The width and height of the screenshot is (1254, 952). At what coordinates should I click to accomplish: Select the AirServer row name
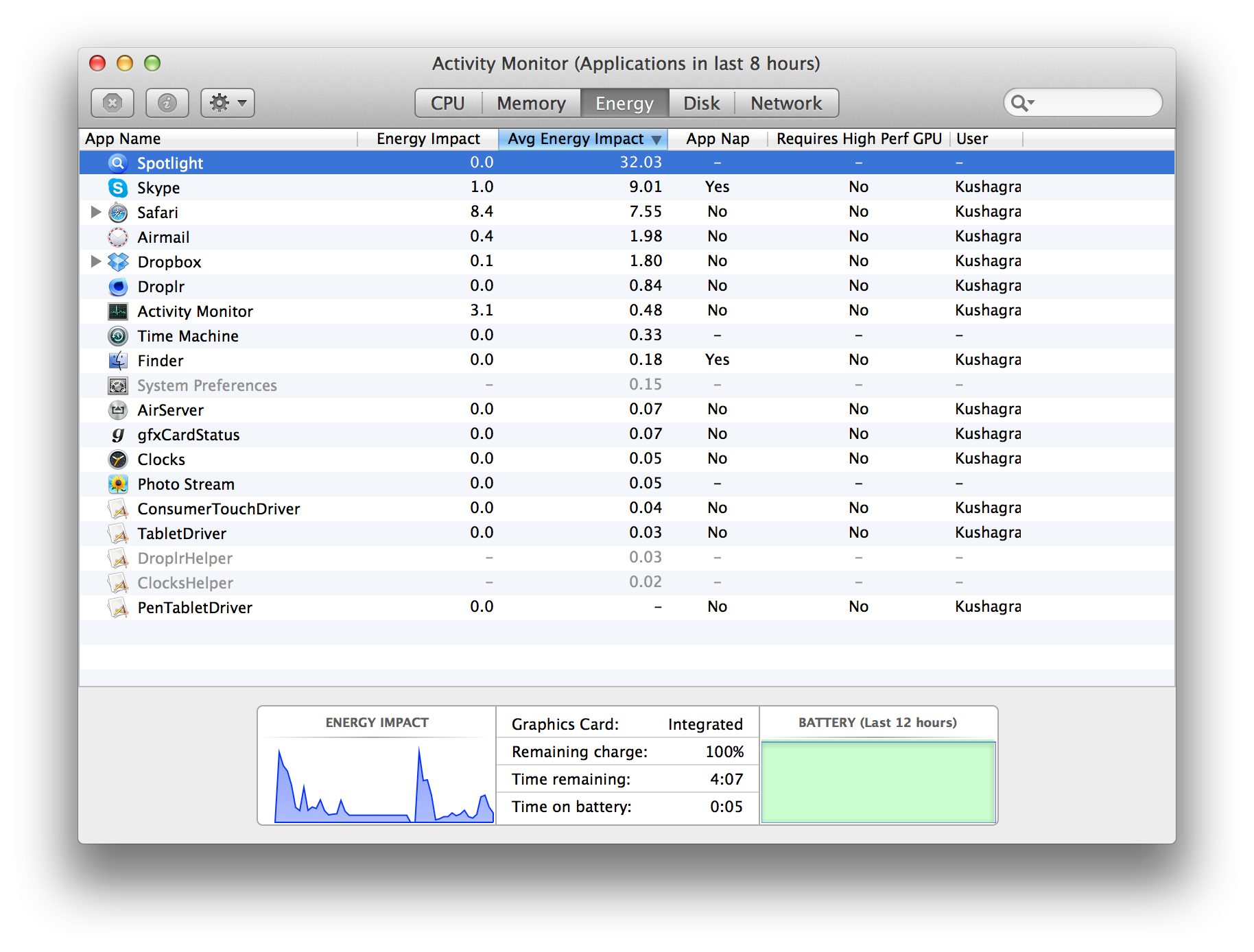(171, 410)
